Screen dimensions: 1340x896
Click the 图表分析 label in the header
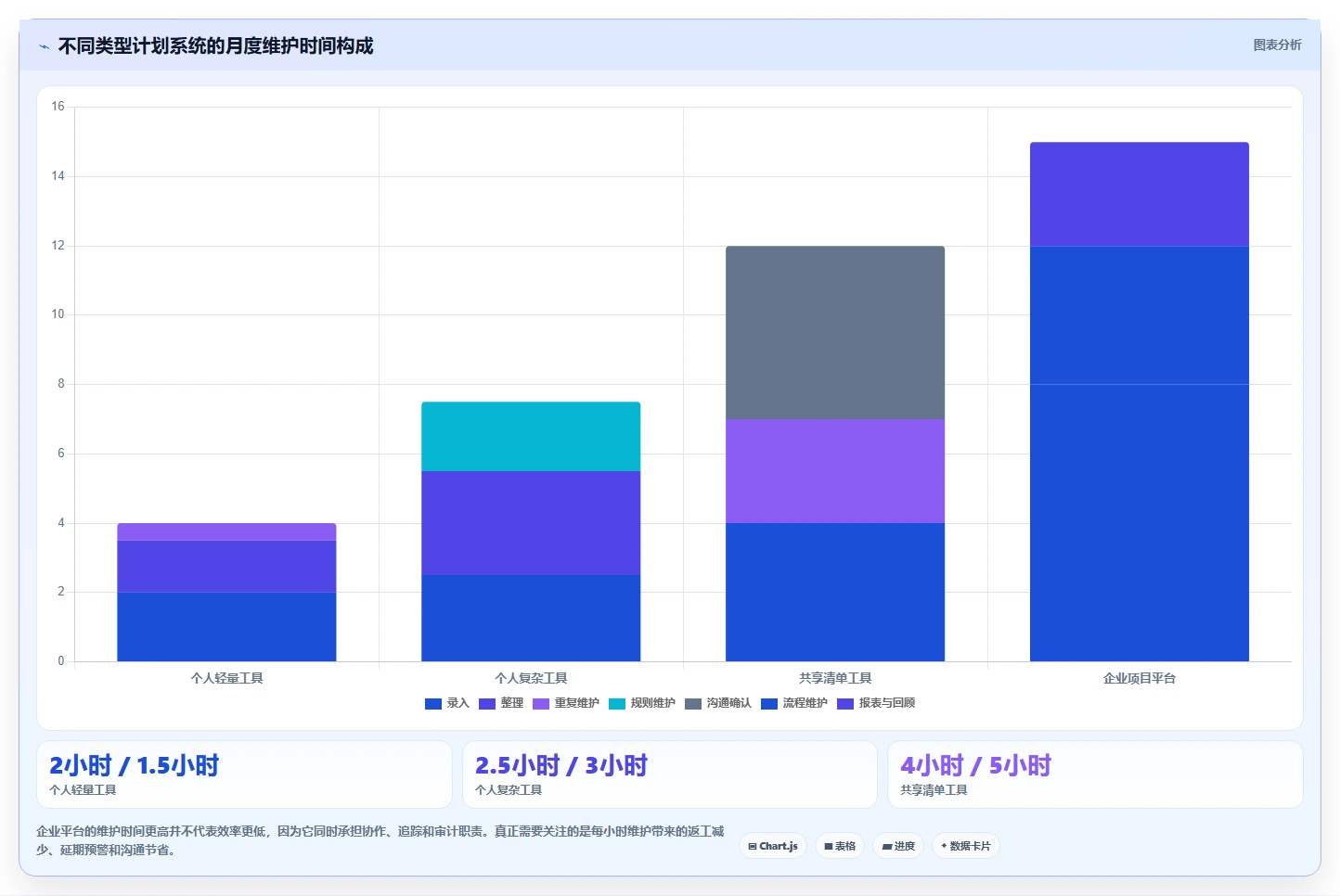(1277, 45)
